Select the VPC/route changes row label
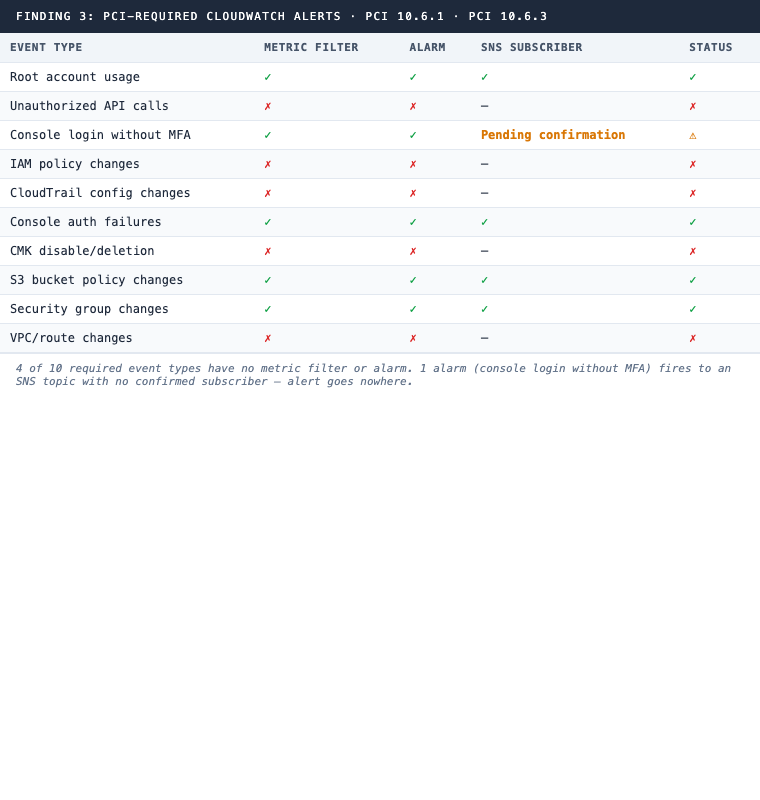This screenshot has width=760, height=800. pos(71,338)
